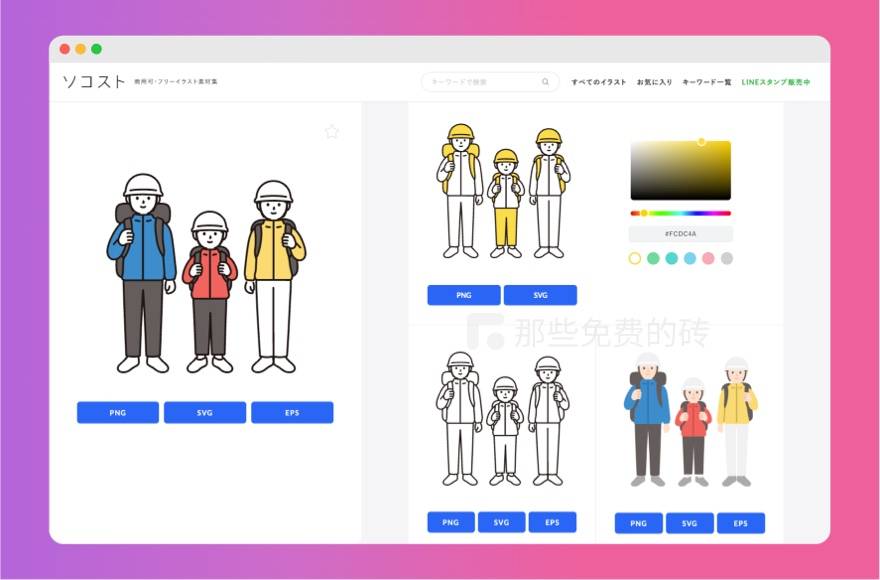Image resolution: width=880 pixels, height=580 pixels.
Task: Open LINEスタンプ販売中 green link
Action: 776,82
